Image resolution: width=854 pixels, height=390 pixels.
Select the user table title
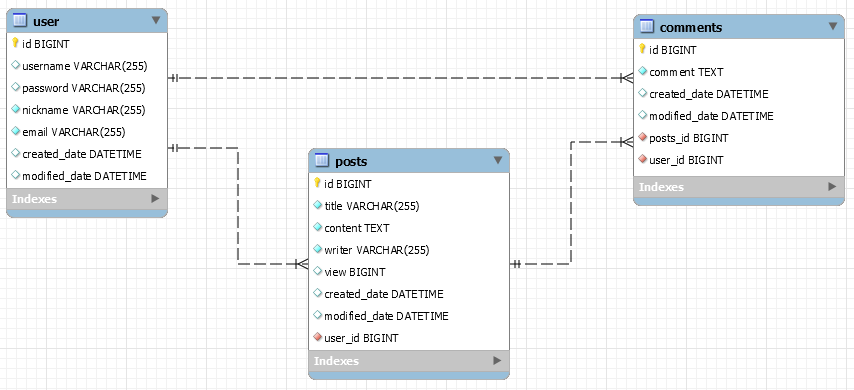[46, 21]
